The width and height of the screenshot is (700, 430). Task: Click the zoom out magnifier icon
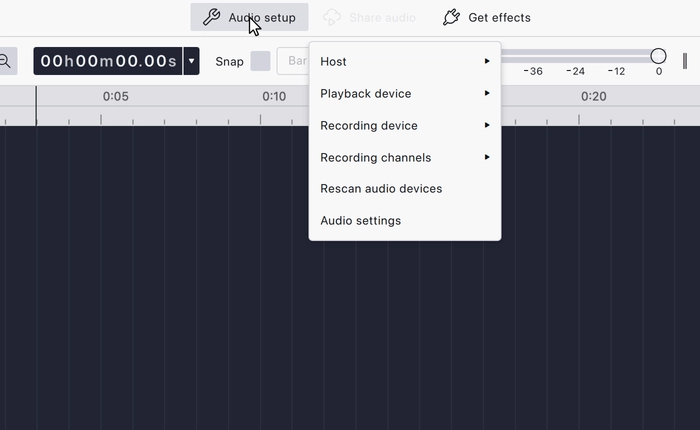pos(4,61)
